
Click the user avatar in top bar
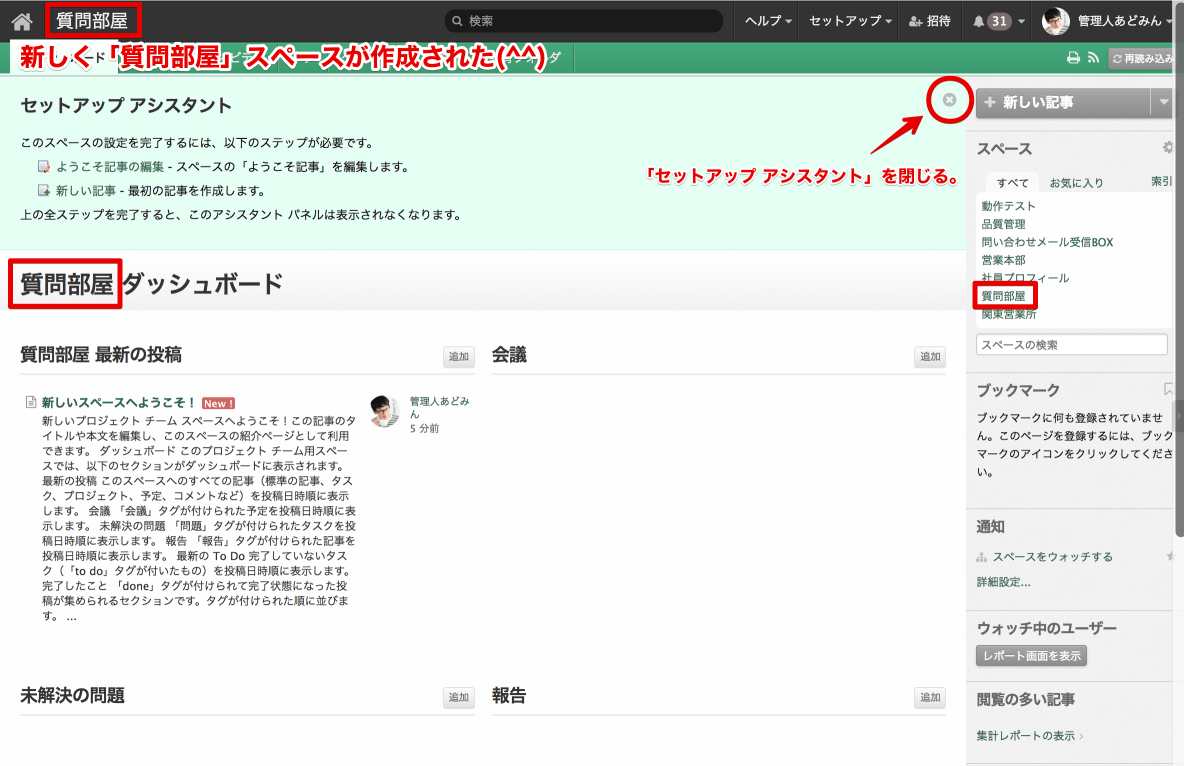[x=1056, y=21]
